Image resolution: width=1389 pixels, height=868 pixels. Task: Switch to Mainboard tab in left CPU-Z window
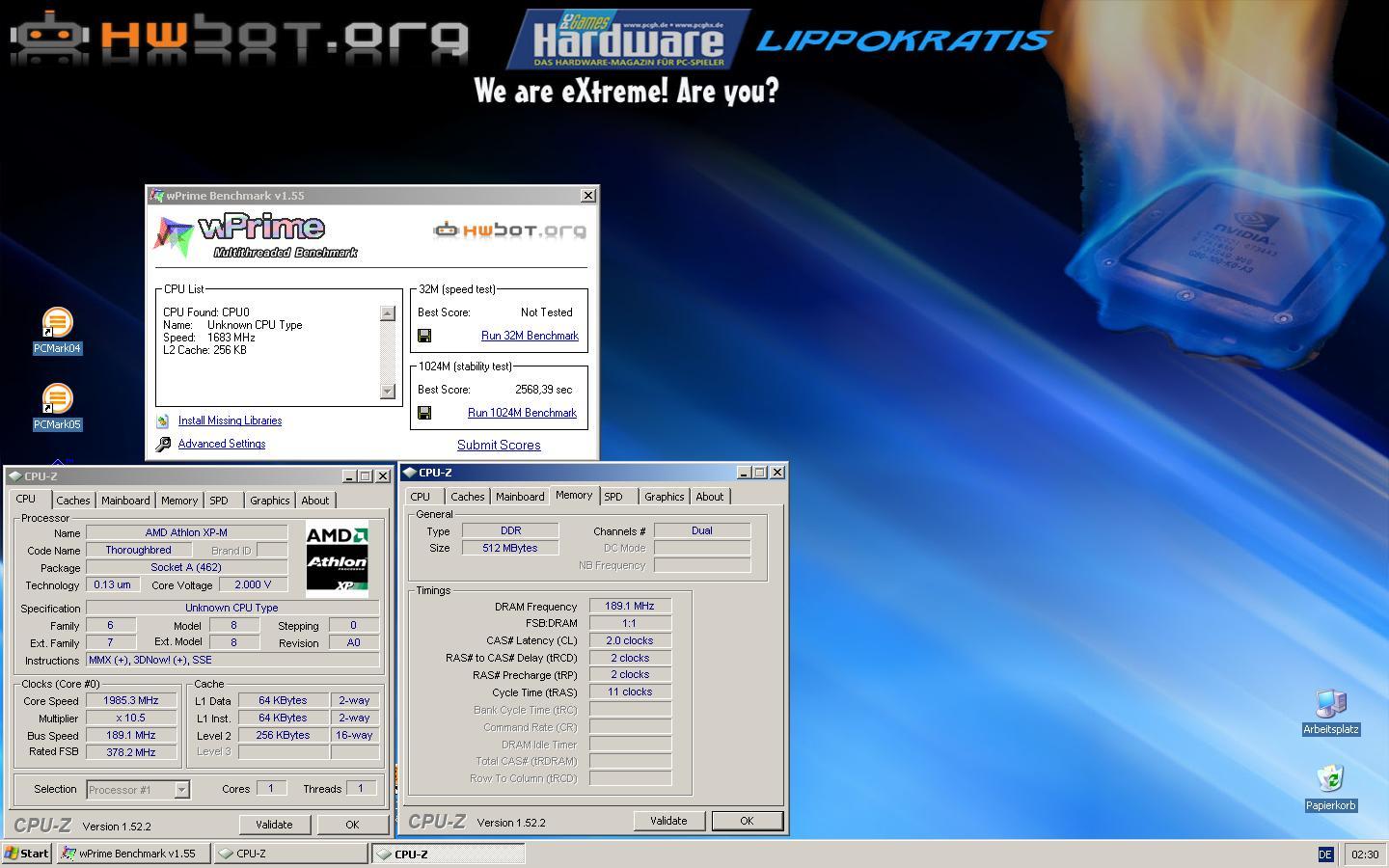[125, 501]
